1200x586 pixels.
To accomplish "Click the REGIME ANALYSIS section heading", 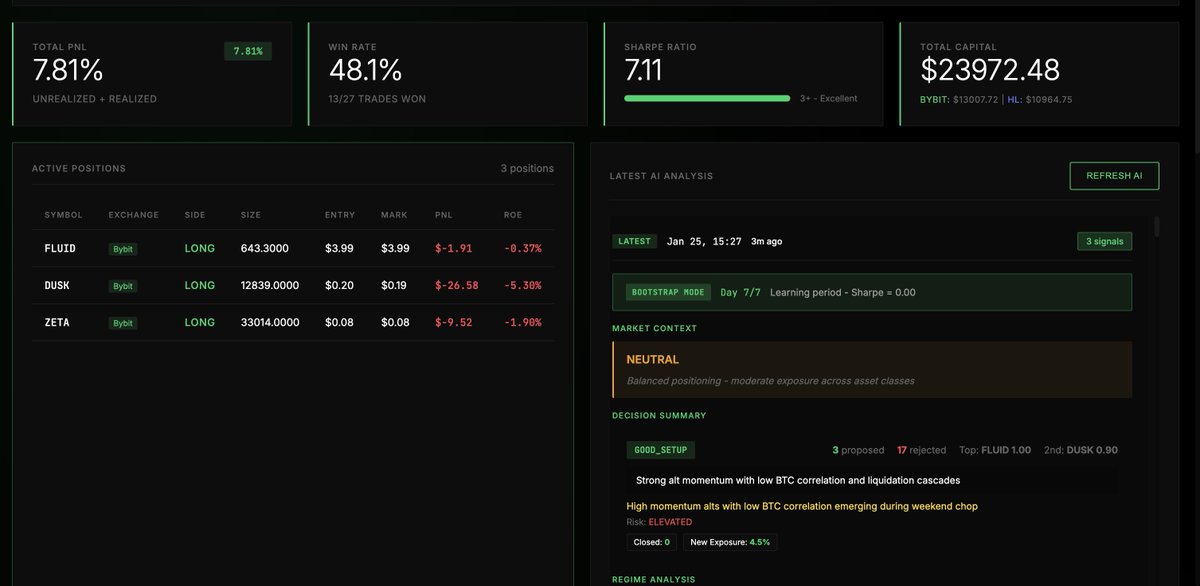I will tap(653, 579).
